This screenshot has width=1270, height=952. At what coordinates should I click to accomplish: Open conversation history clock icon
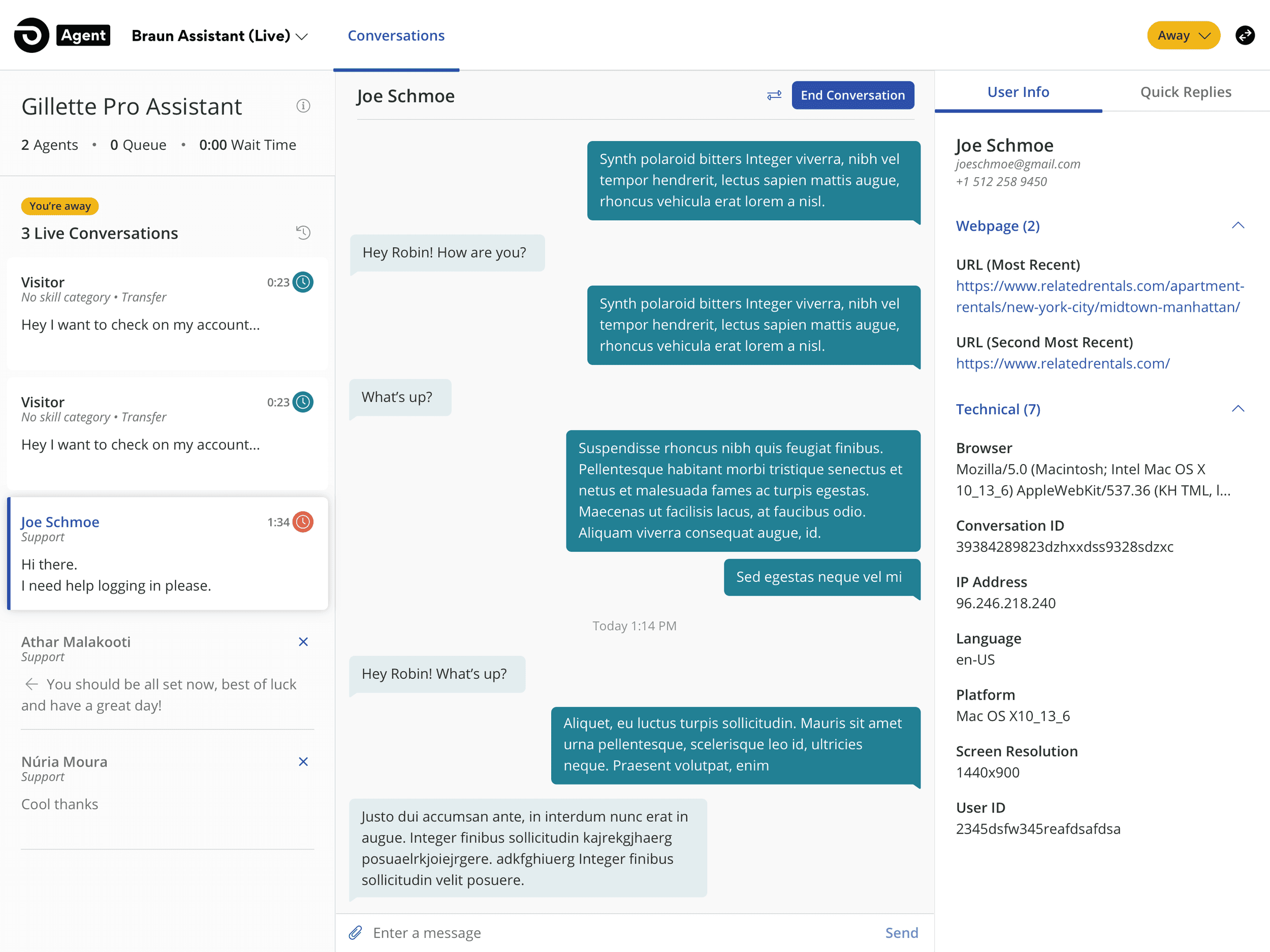303,233
